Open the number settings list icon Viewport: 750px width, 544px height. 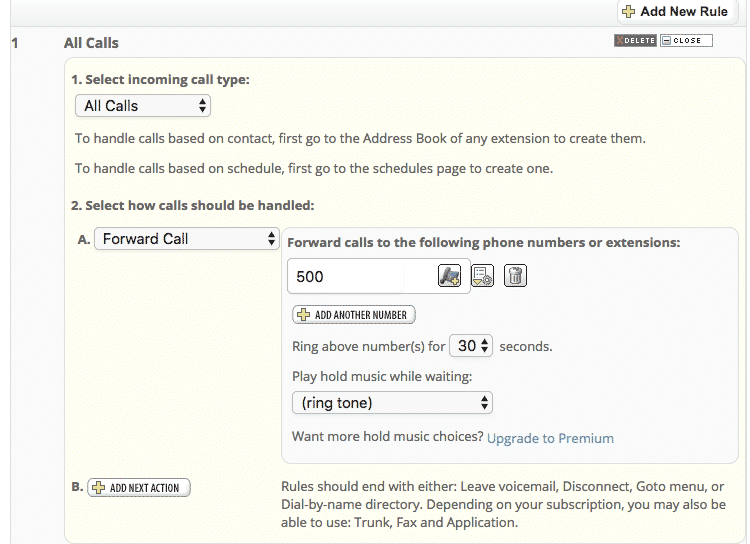pyautogui.click(x=483, y=276)
